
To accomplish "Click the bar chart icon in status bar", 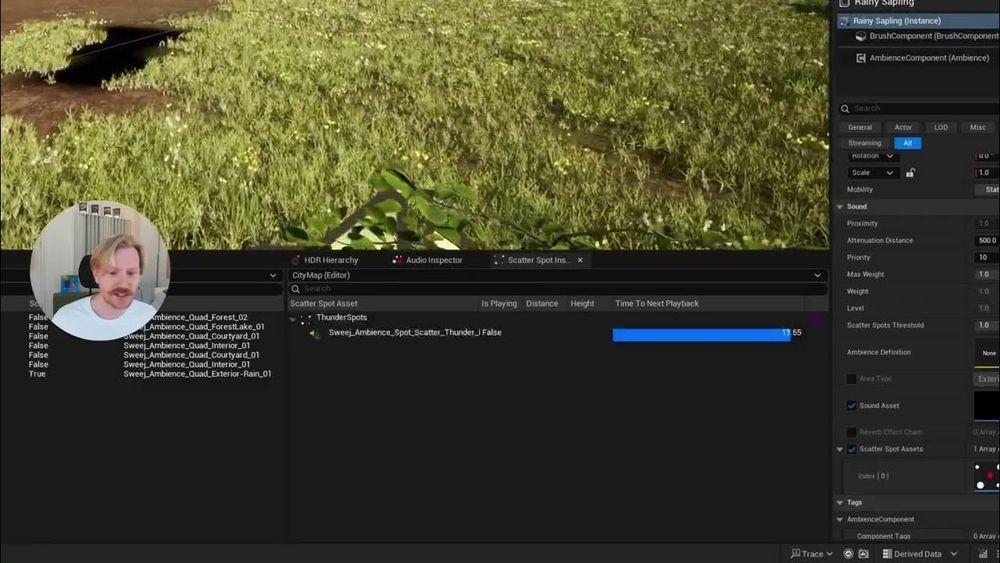I will pos(983,553).
